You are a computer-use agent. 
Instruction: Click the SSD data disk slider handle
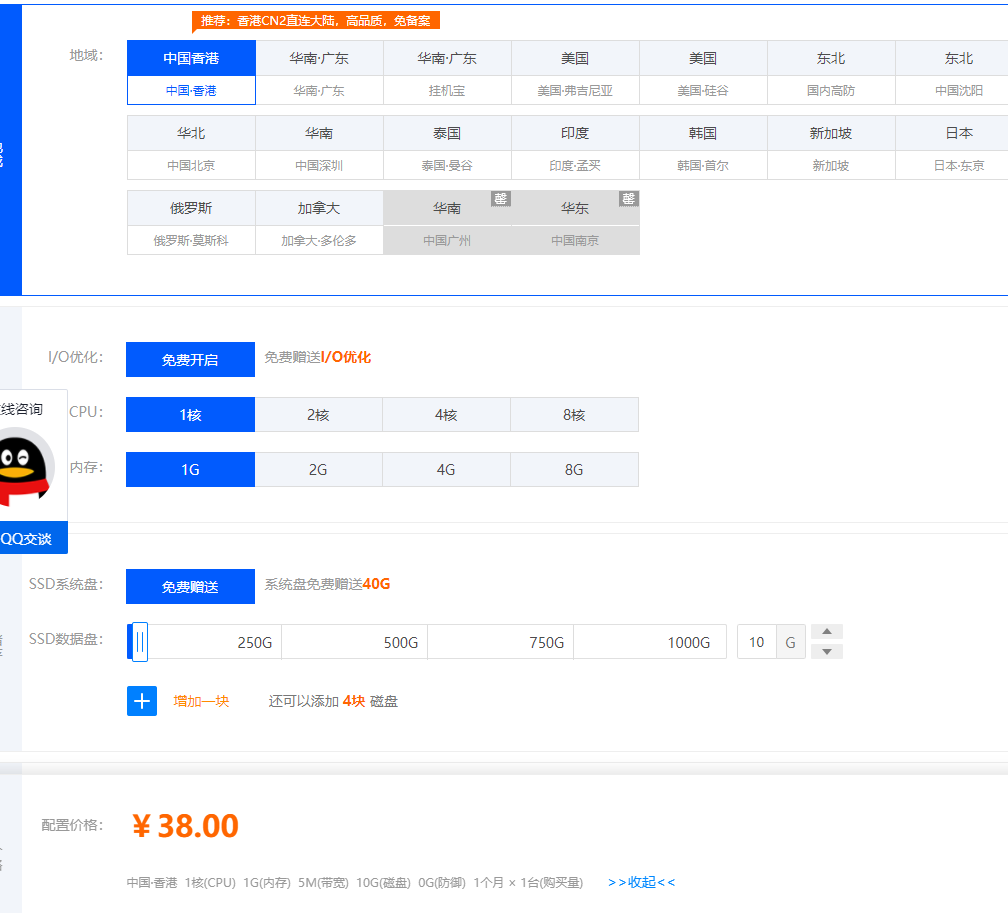[139, 642]
